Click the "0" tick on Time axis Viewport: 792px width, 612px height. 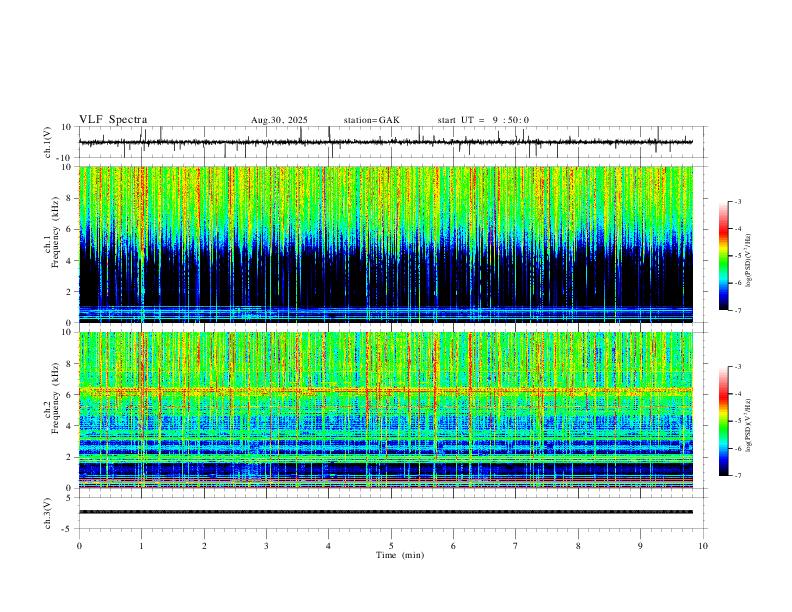[x=79, y=546]
